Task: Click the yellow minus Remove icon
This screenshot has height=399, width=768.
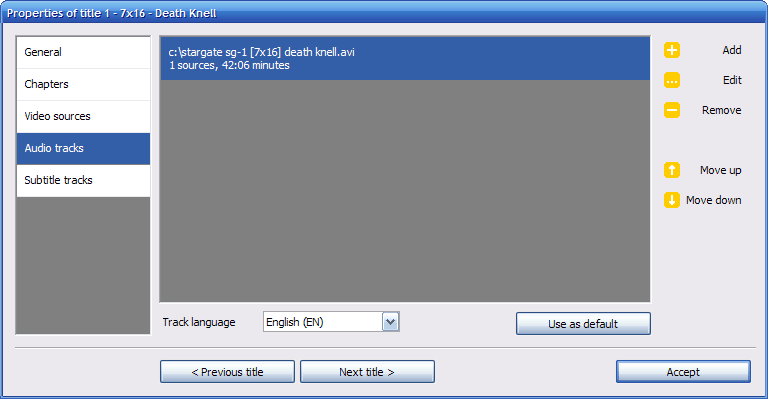Action: tap(672, 110)
